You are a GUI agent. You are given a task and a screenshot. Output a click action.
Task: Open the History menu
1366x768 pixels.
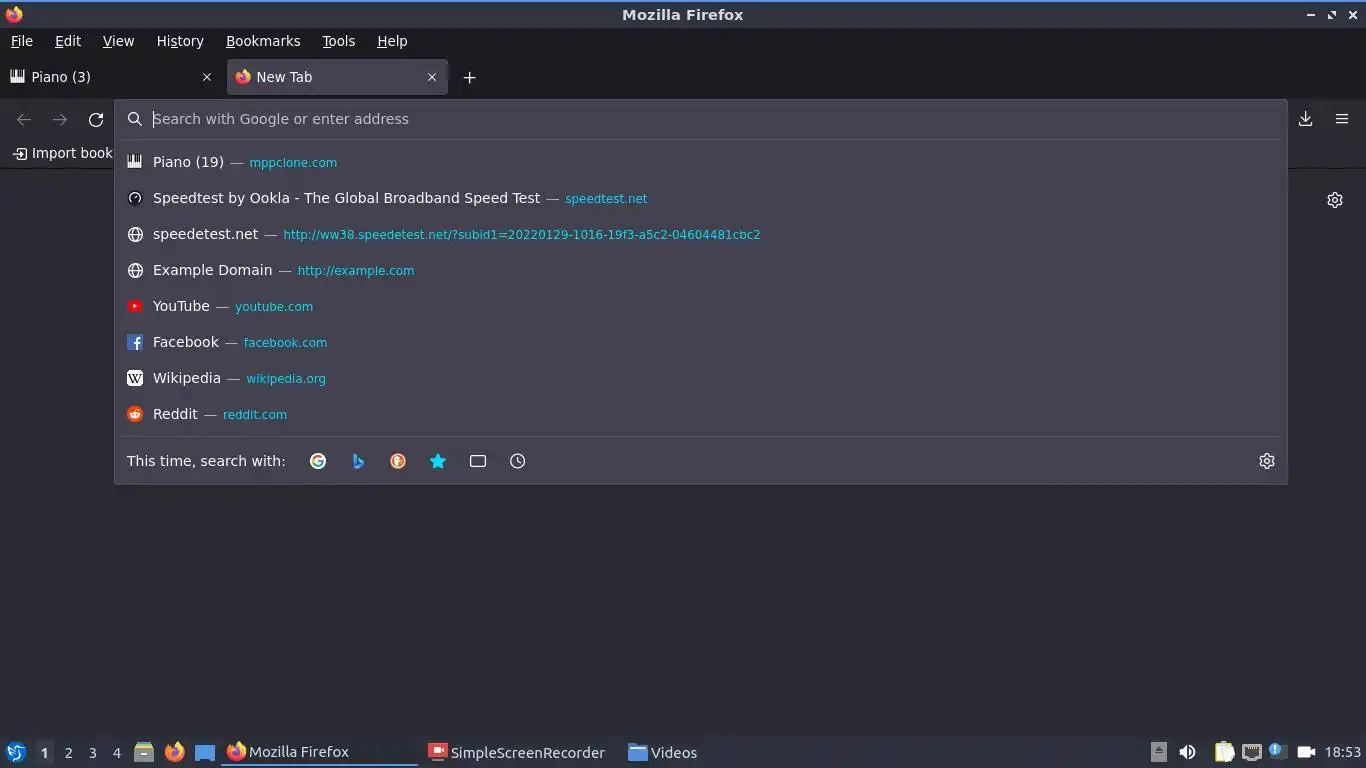(x=180, y=41)
